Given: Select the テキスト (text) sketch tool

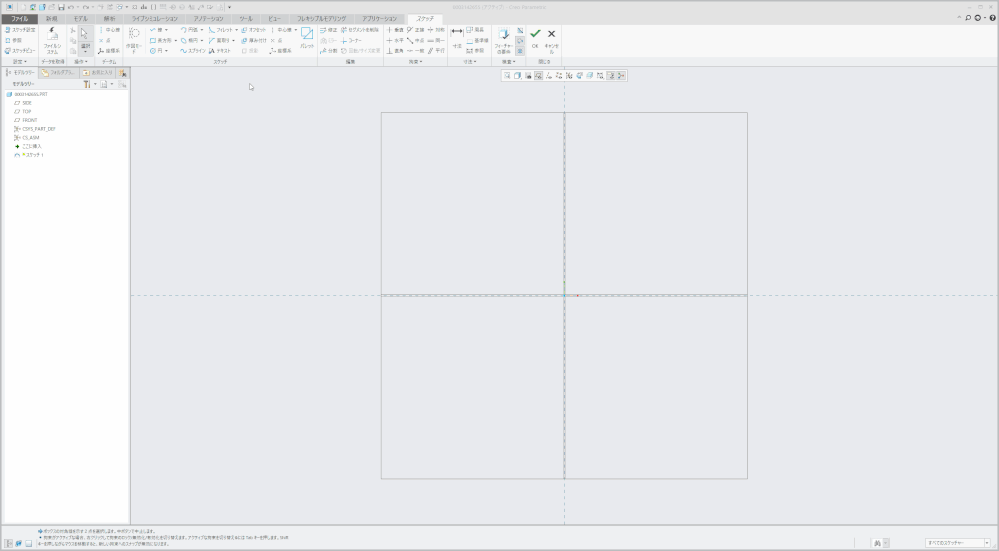Looking at the screenshot, I should point(219,50).
